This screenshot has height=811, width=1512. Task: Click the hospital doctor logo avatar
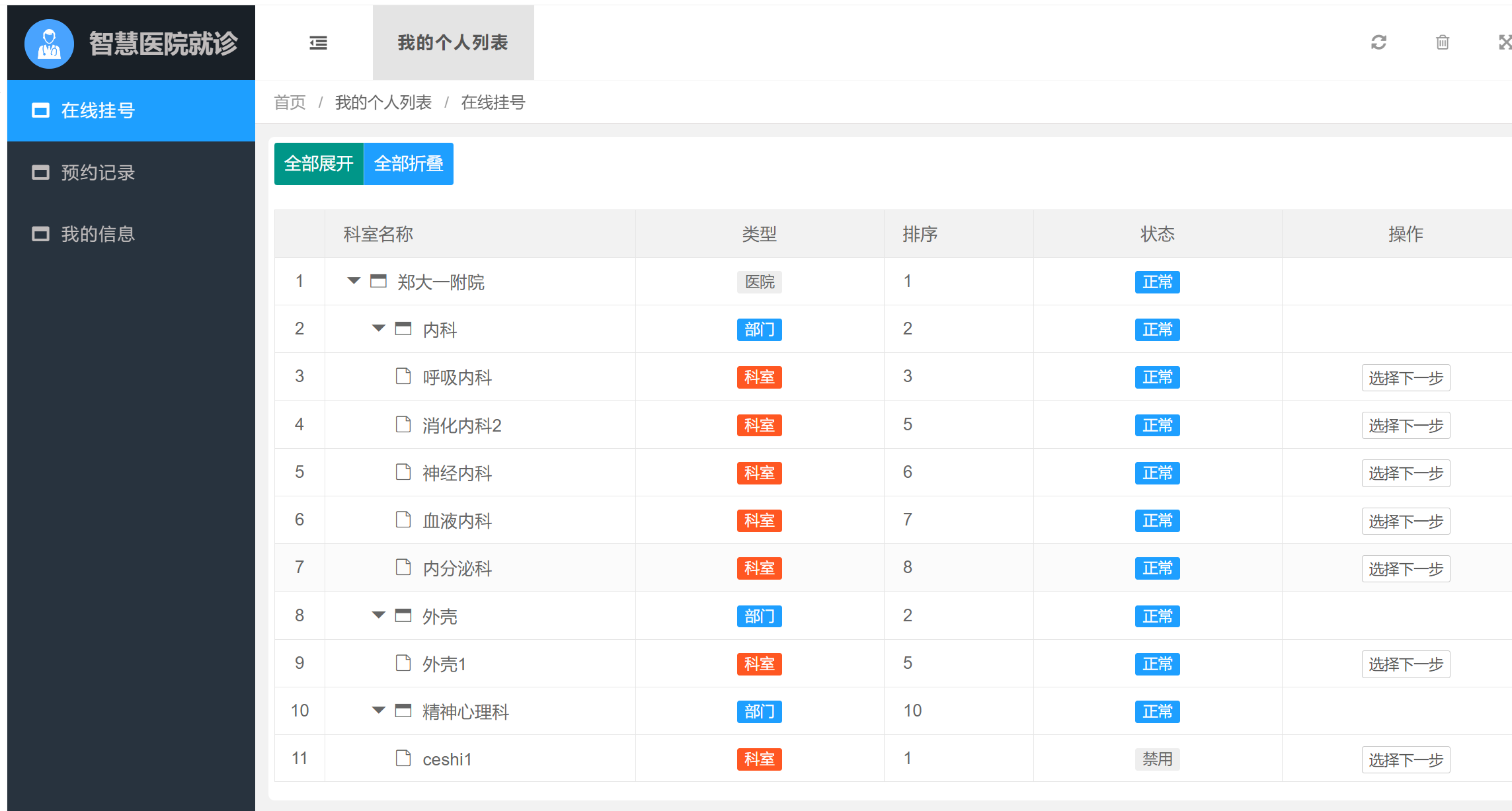click(49, 44)
